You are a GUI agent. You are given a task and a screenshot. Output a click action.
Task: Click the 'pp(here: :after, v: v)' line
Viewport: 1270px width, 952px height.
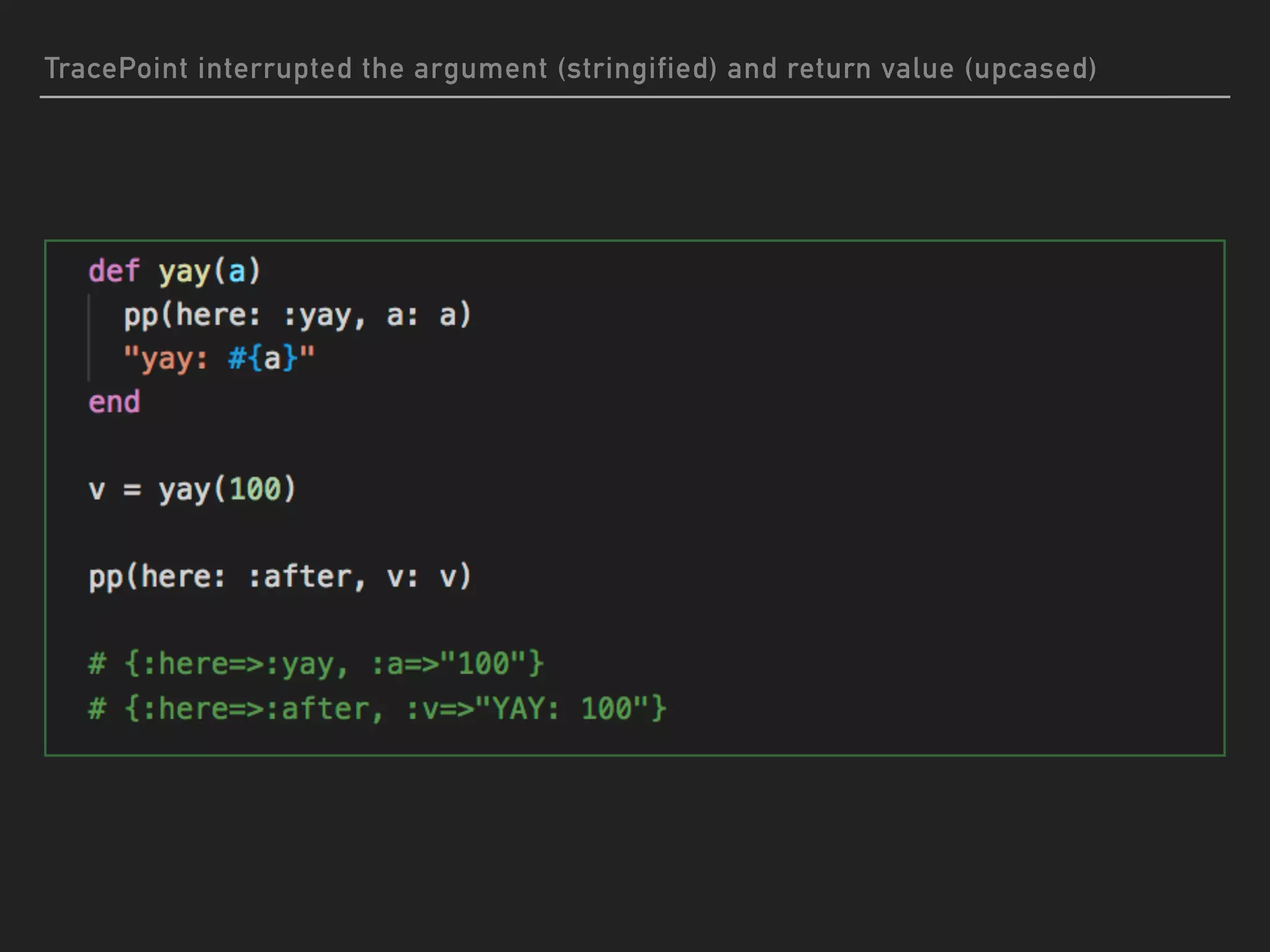(x=280, y=577)
